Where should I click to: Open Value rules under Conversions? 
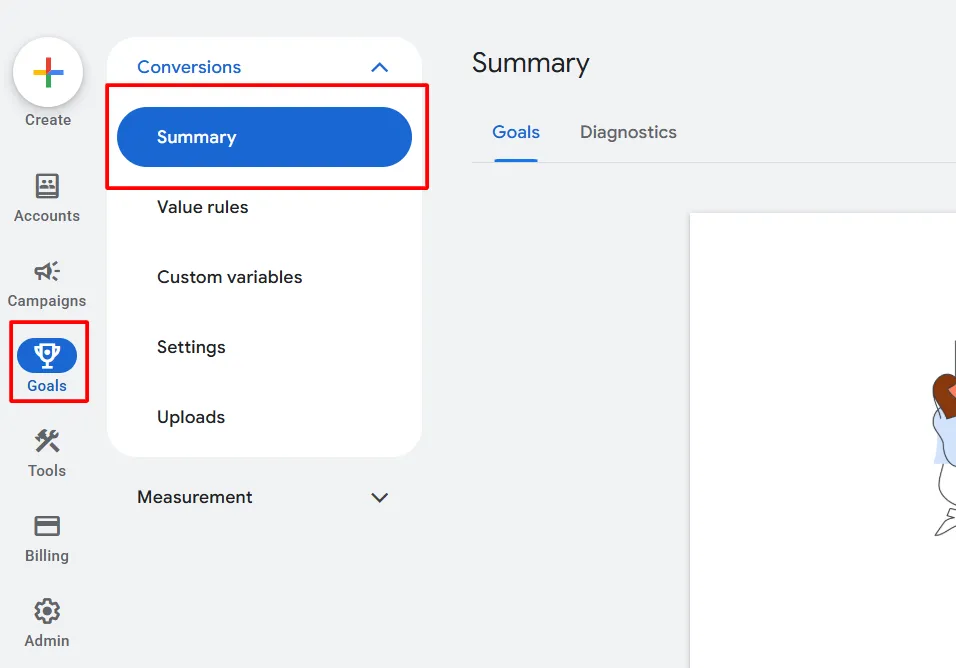coord(203,207)
